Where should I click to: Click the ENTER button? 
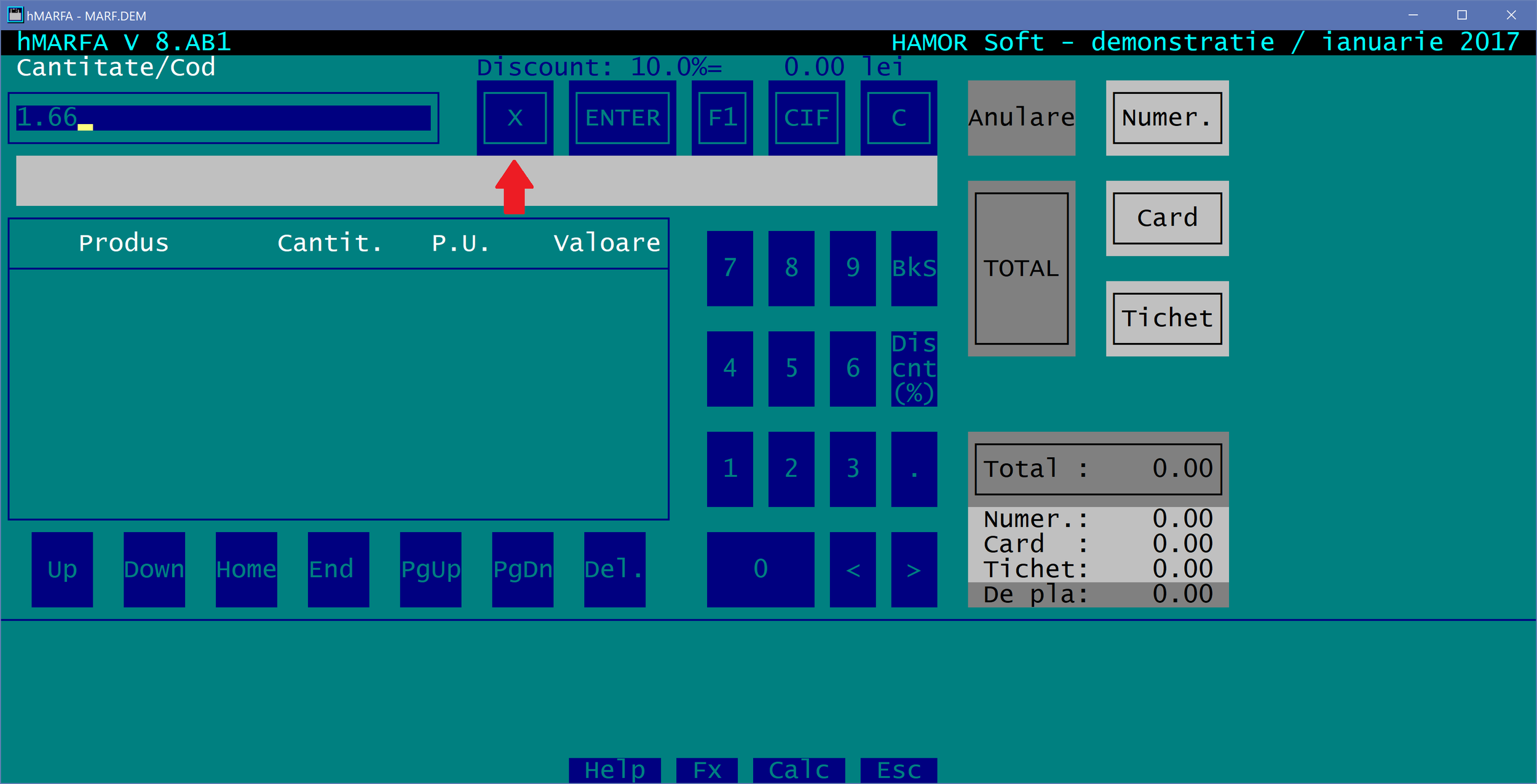click(x=622, y=118)
